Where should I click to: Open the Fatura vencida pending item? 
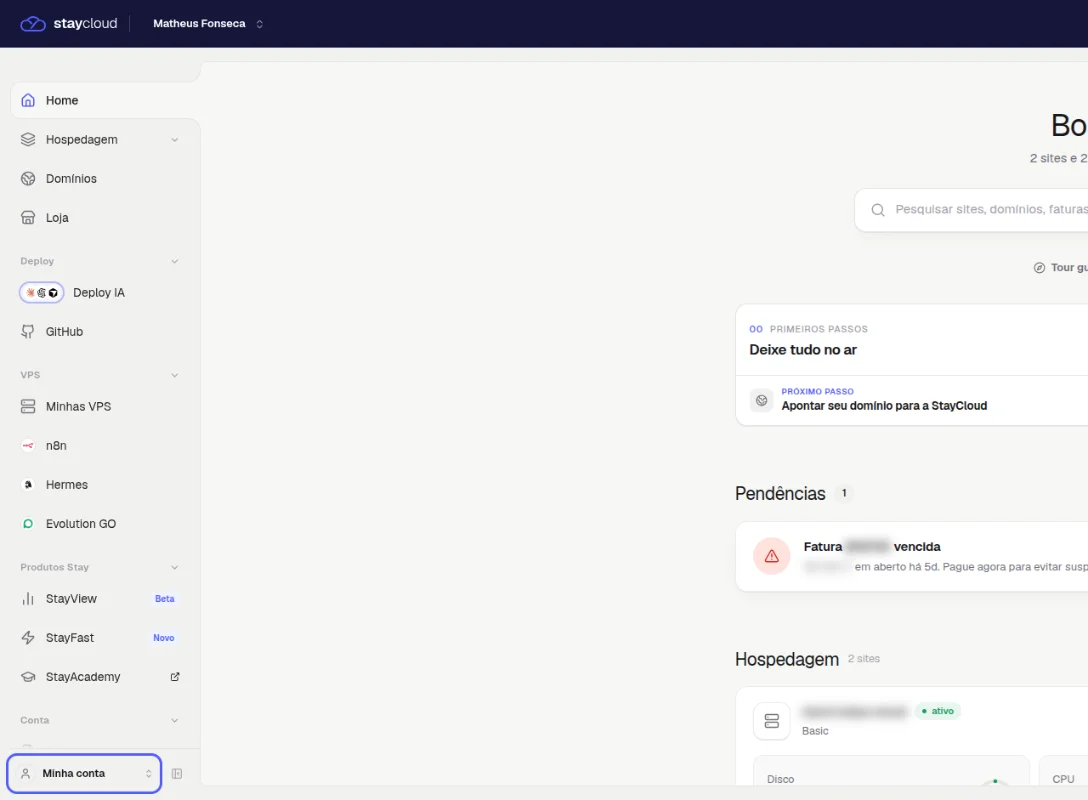click(912, 556)
